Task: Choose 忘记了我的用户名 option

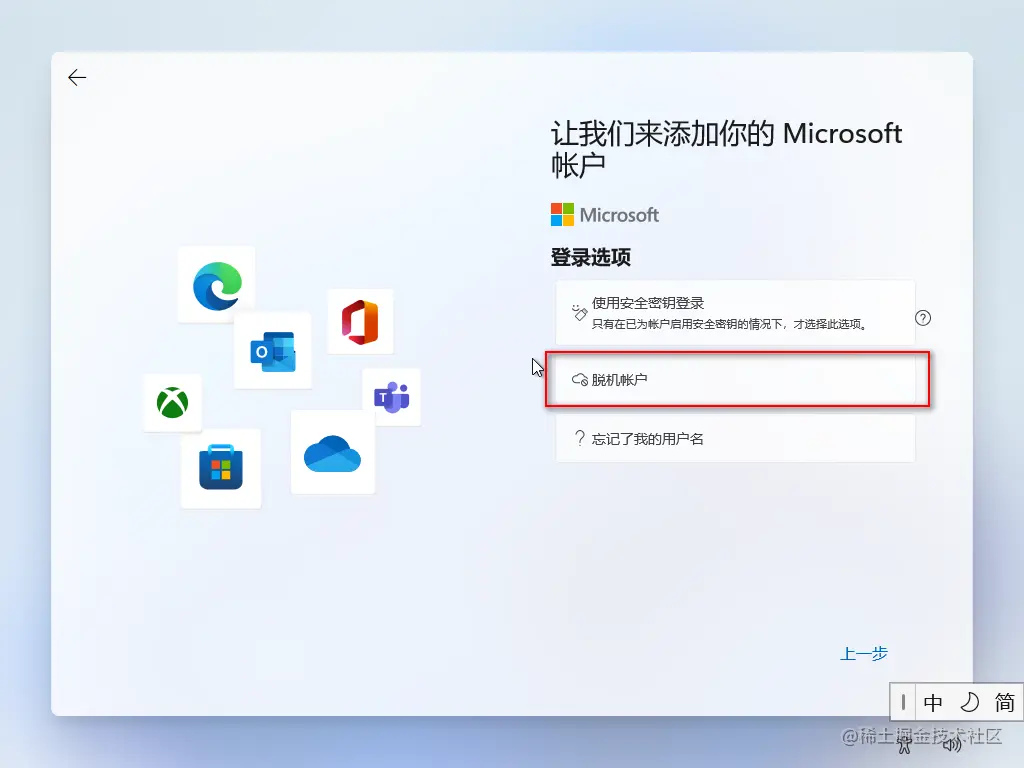Action: [735, 439]
